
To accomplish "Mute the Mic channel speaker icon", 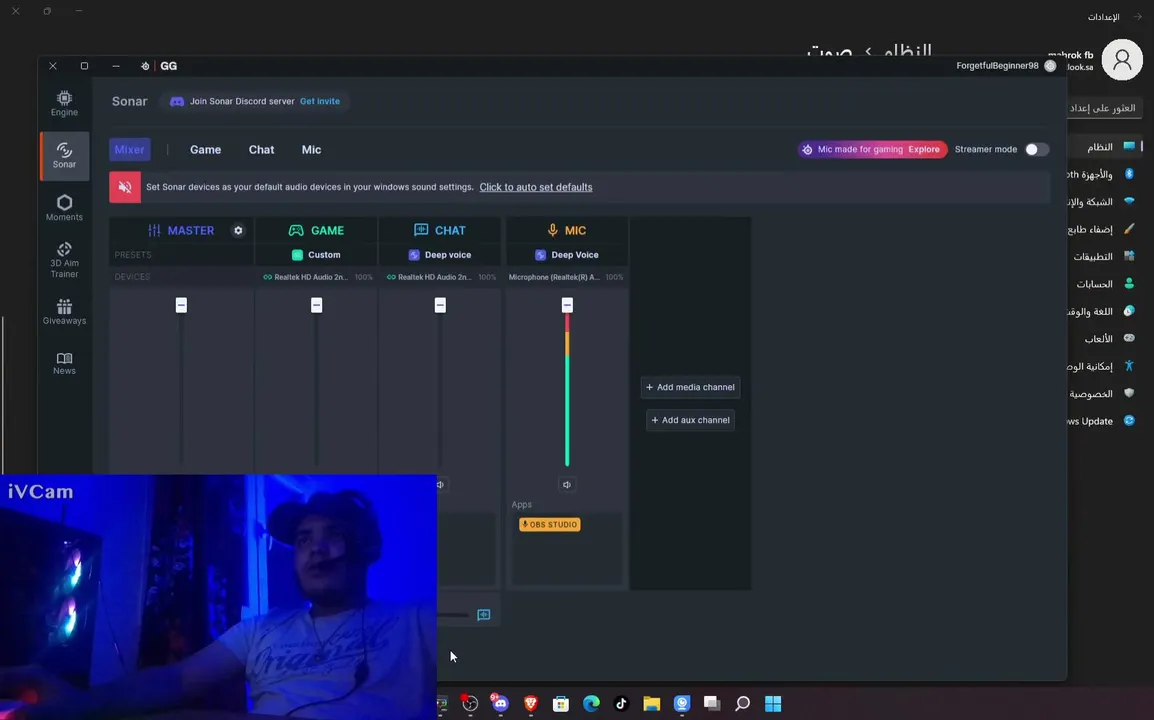I will click(x=567, y=484).
